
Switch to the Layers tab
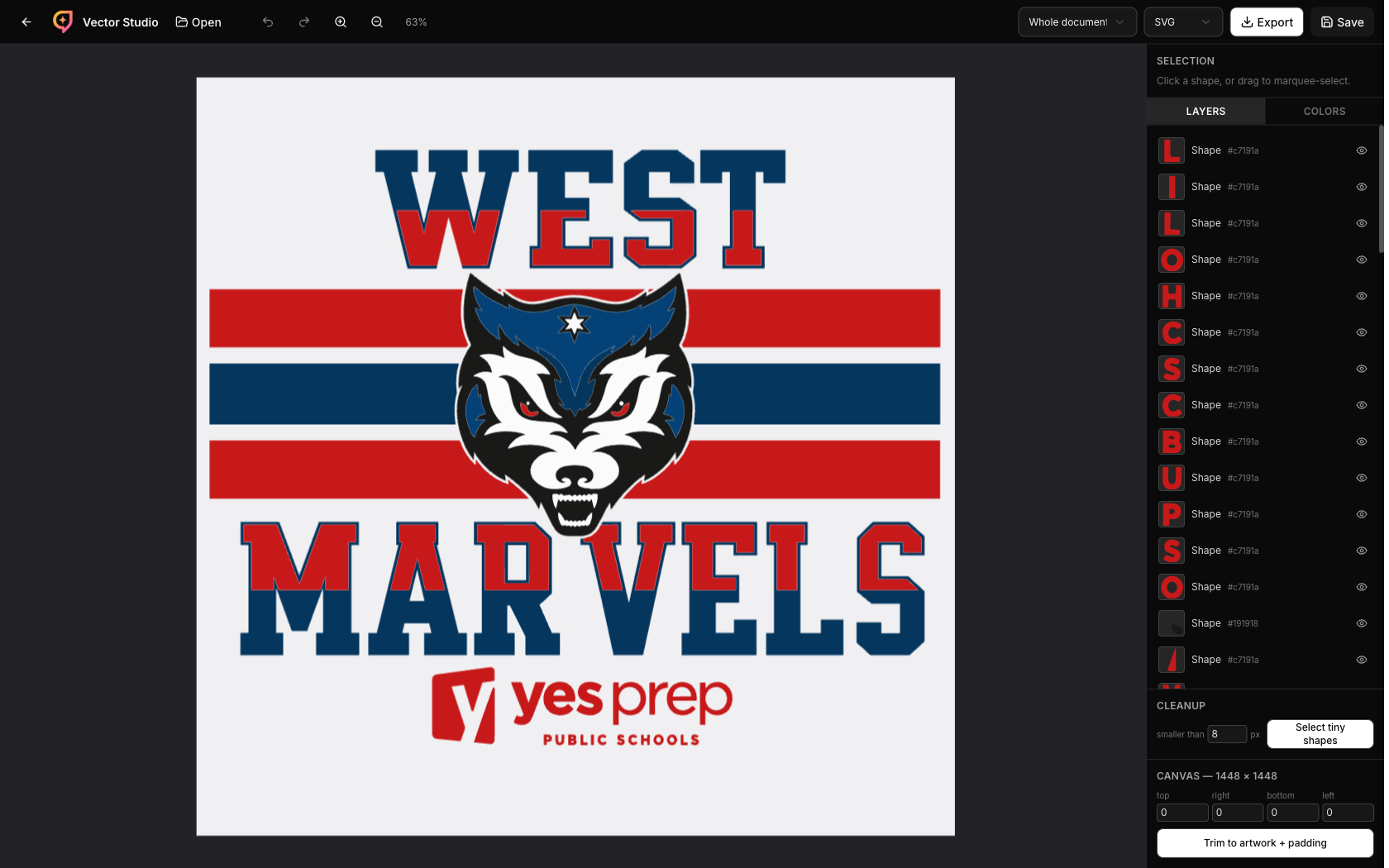1205,112
